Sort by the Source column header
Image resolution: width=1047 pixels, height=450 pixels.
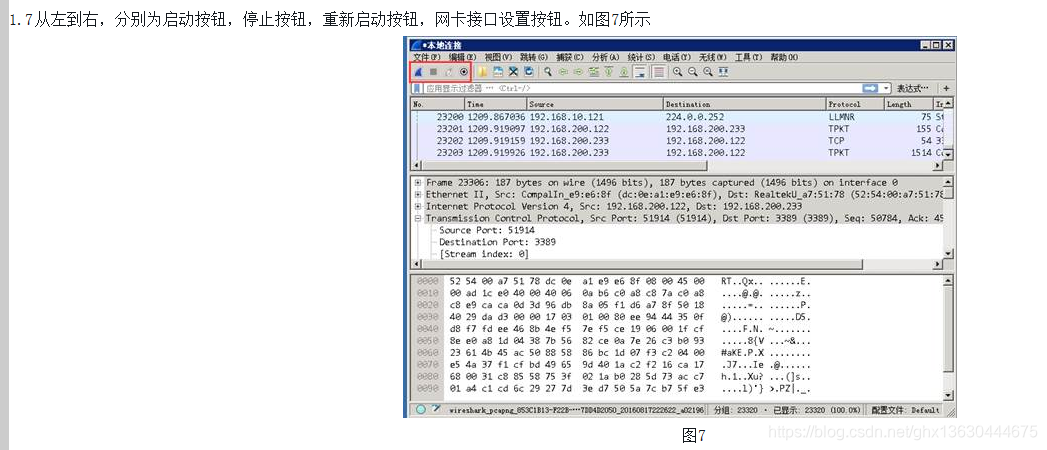point(595,104)
